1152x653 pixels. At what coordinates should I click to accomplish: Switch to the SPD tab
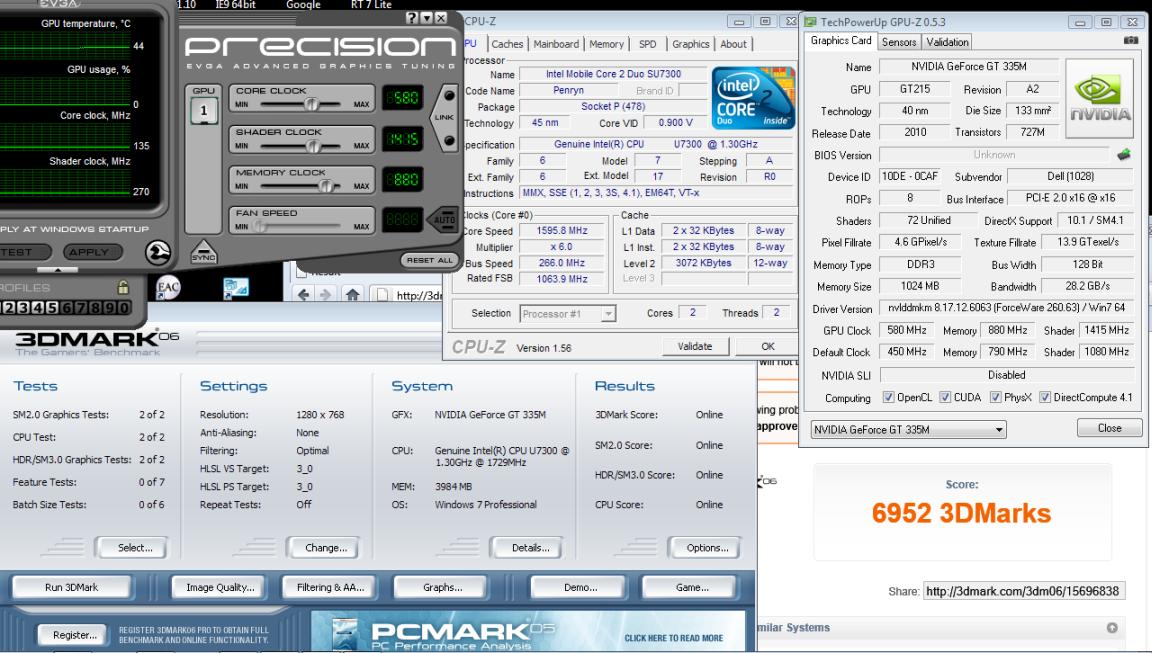click(647, 44)
